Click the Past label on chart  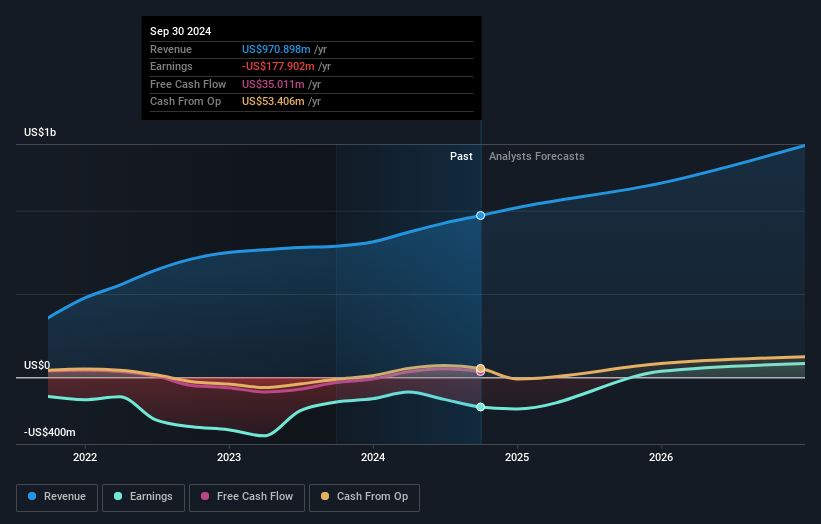[461, 157]
